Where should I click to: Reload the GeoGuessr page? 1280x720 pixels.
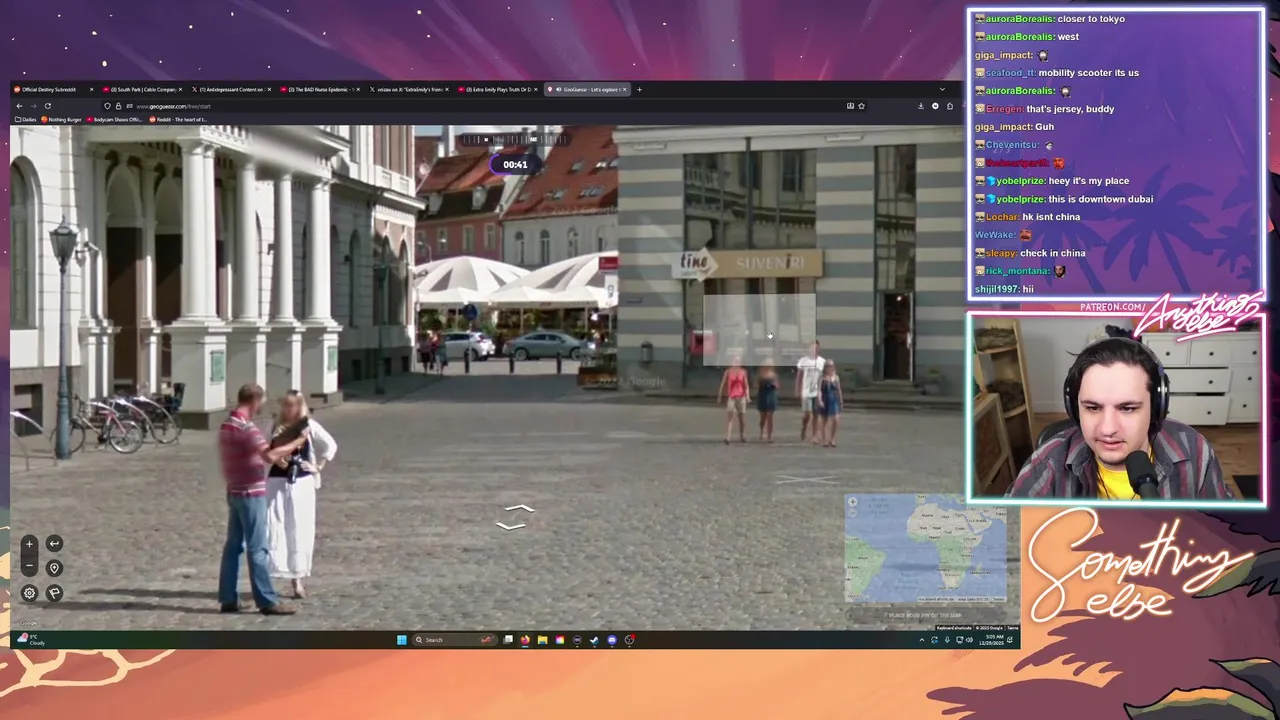click(x=47, y=106)
